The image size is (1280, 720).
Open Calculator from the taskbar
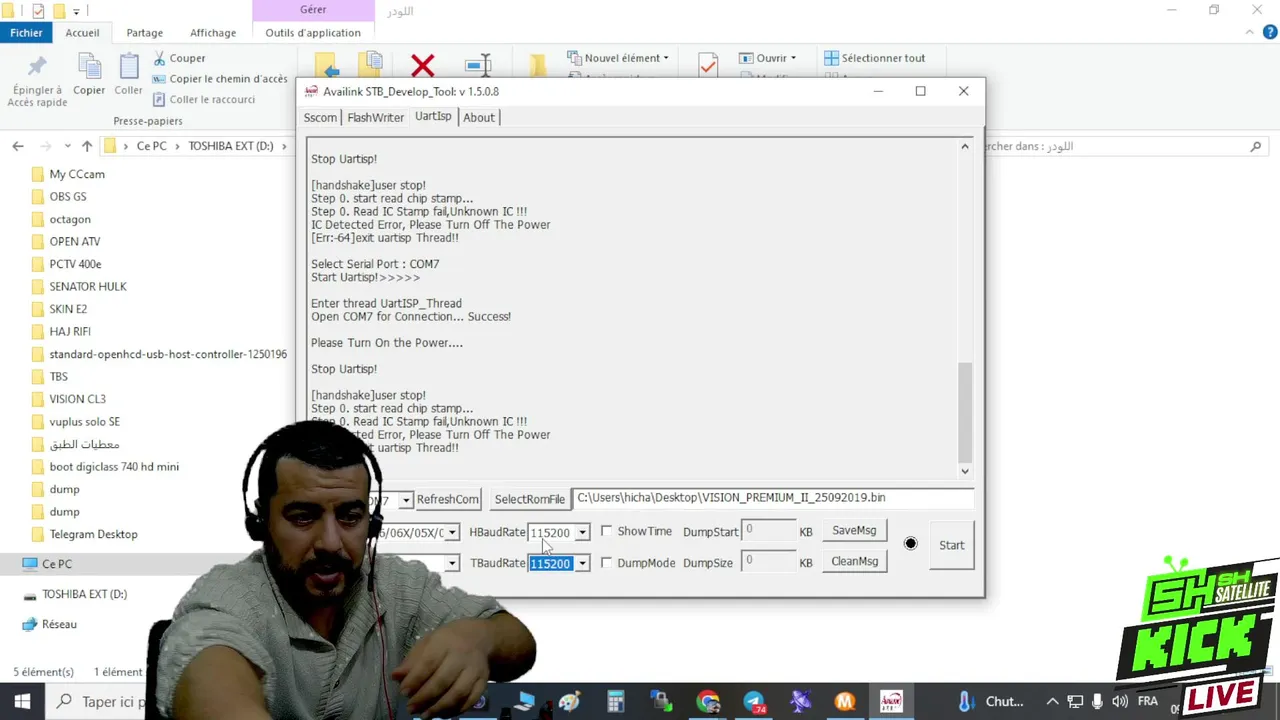tap(616, 701)
